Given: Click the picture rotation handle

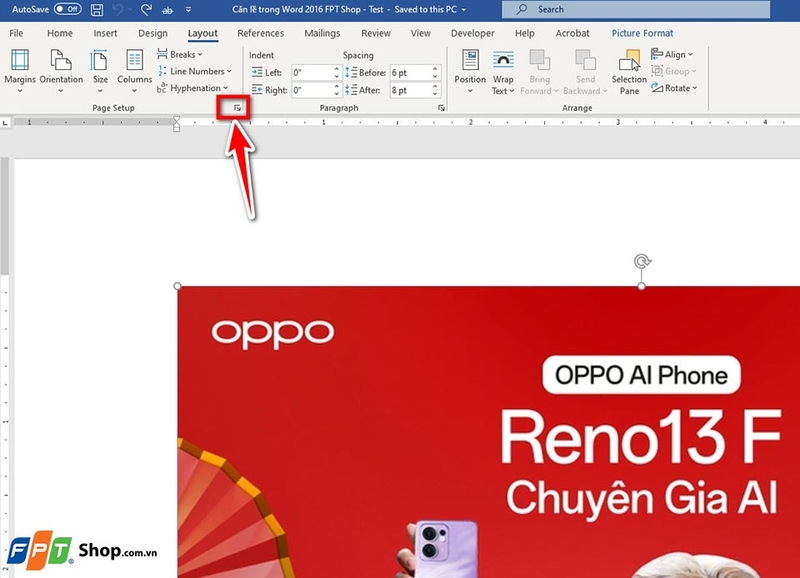Looking at the screenshot, I should [642, 262].
